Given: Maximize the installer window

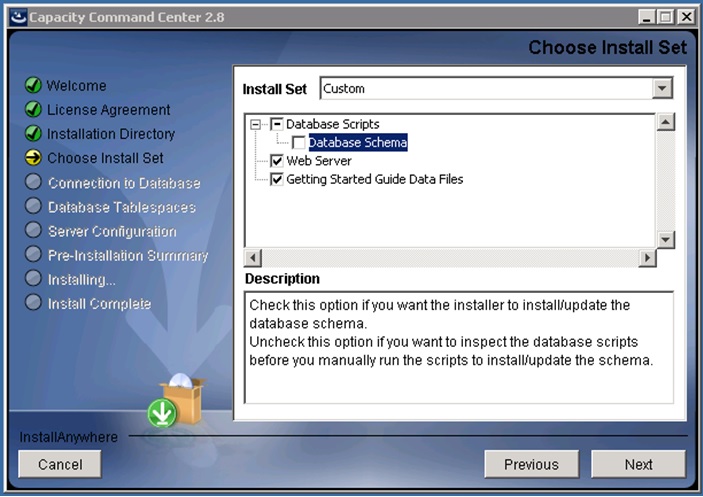Looking at the screenshot, I should click(x=666, y=17).
